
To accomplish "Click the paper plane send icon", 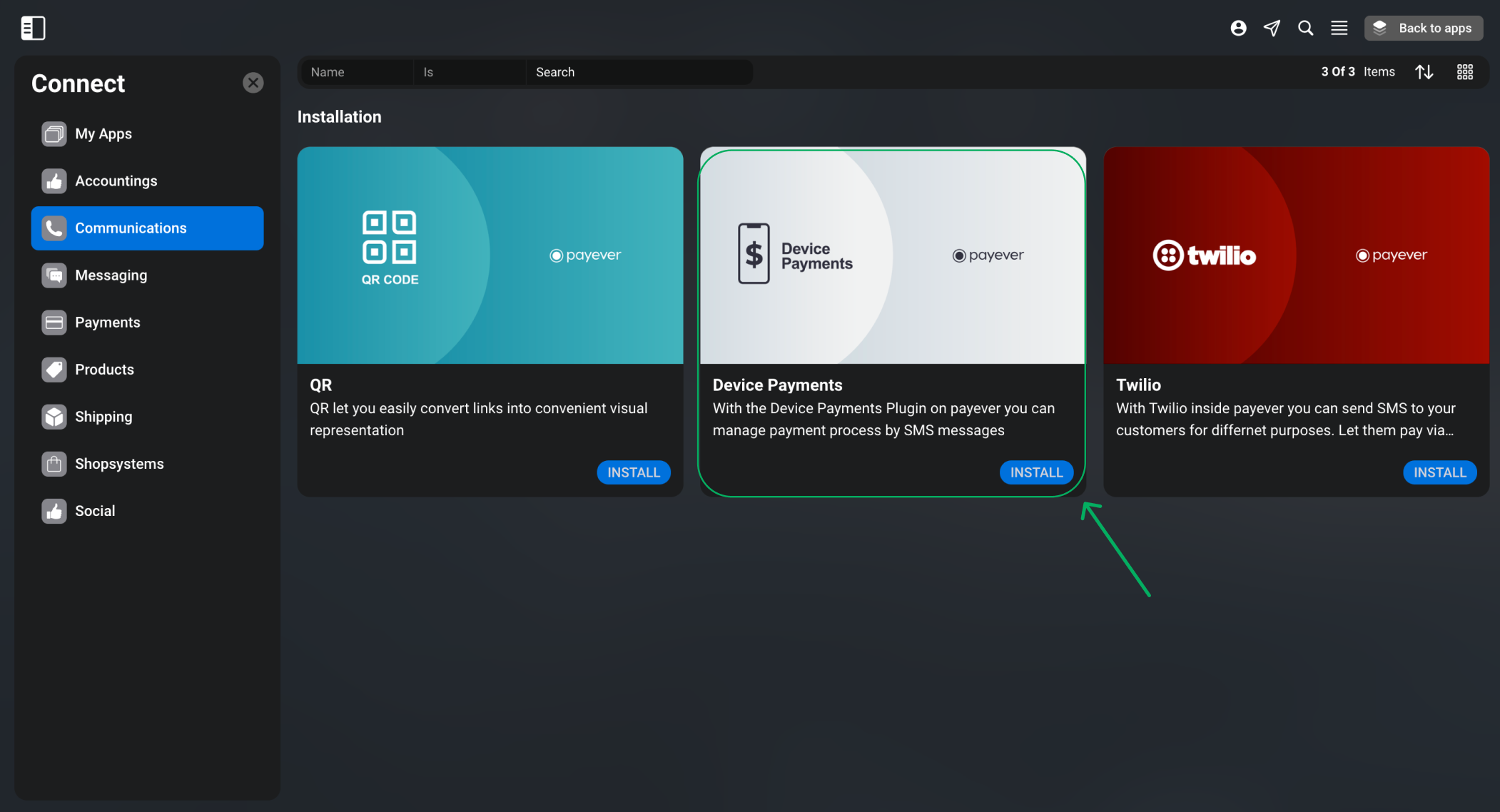I will coord(1272,28).
